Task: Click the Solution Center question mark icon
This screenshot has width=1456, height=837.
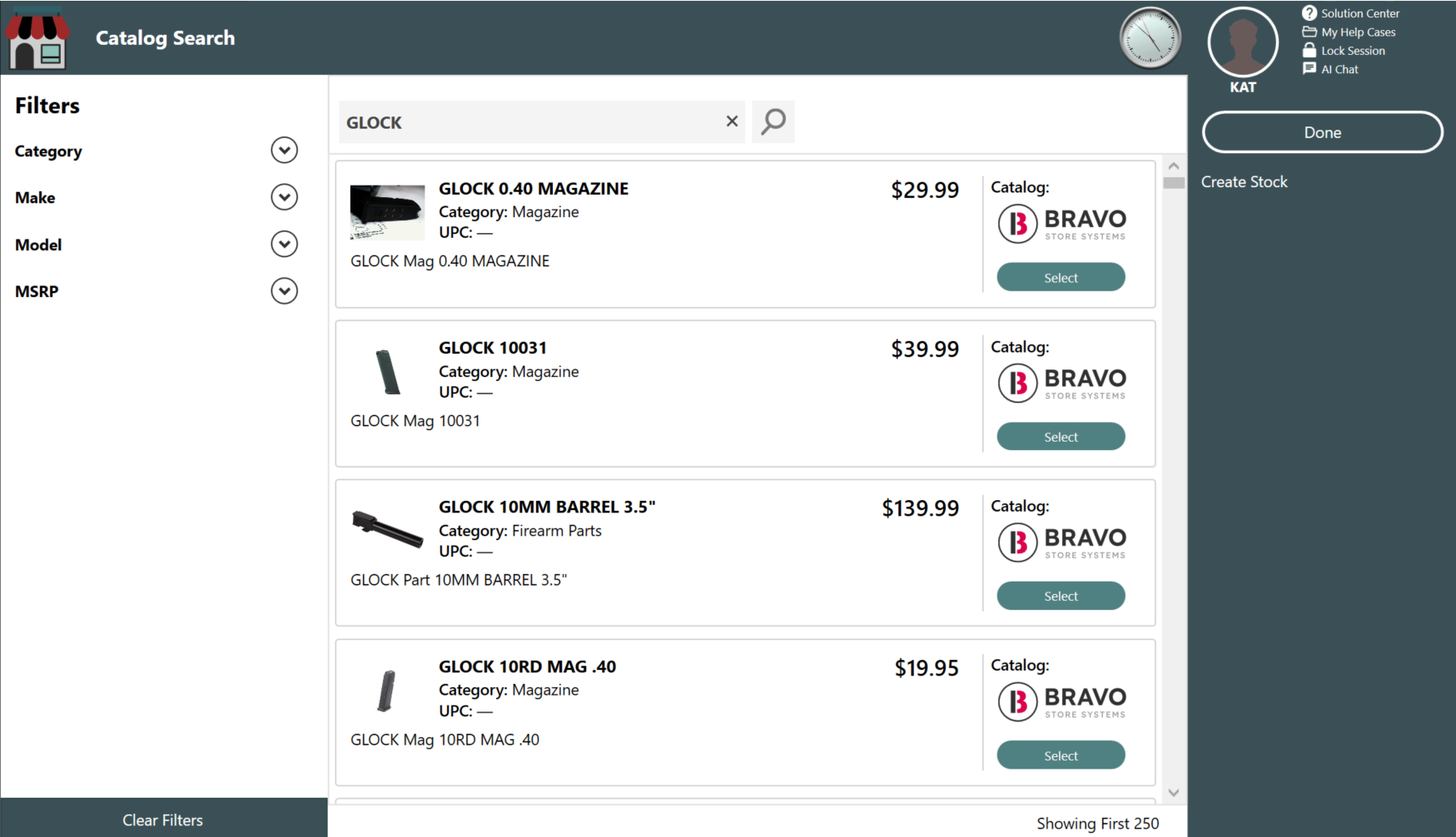Action: coord(1309,13)
